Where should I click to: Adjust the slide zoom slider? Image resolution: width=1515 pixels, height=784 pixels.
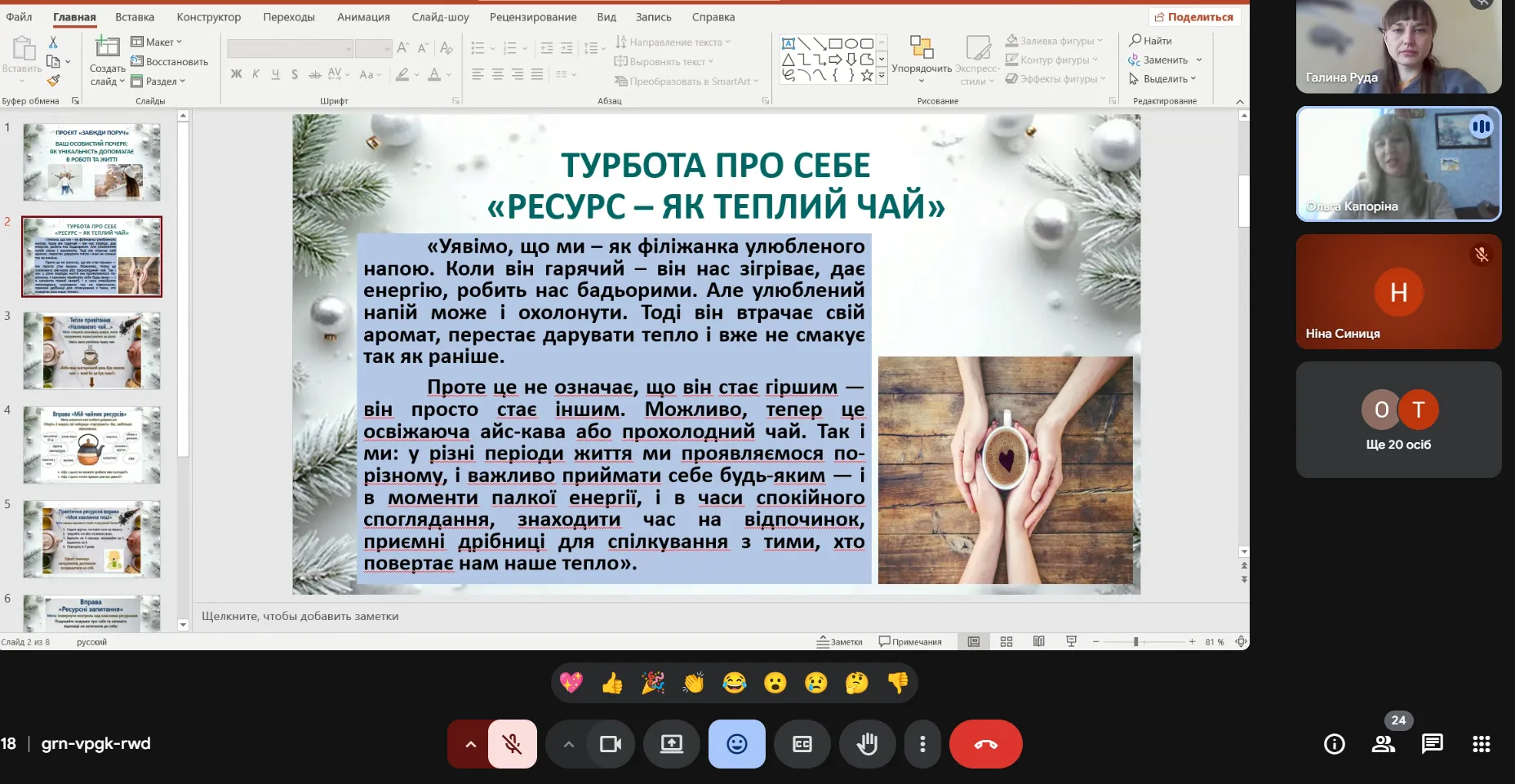coord(1135,642)
